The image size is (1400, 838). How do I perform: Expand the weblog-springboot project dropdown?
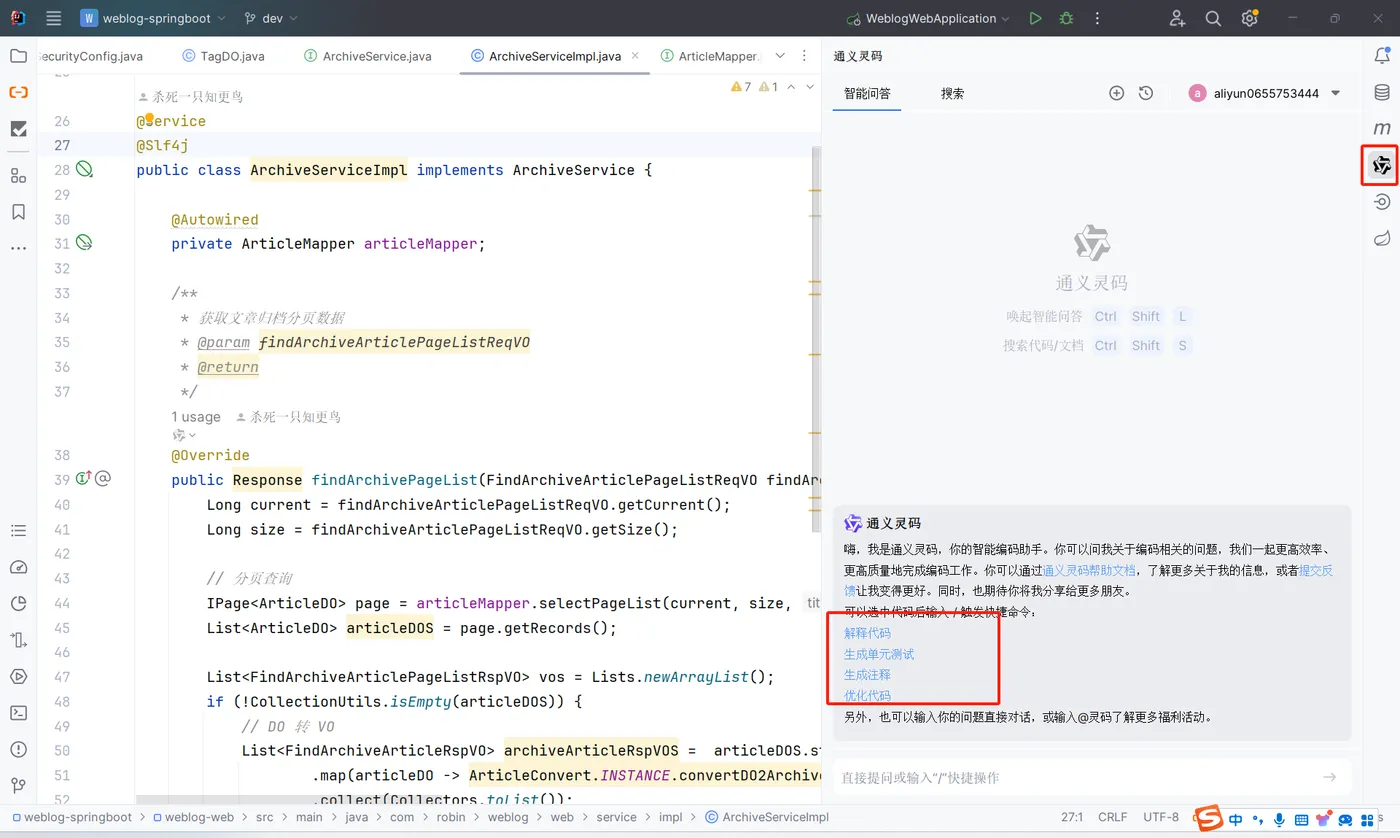click(x=153, y=18)
